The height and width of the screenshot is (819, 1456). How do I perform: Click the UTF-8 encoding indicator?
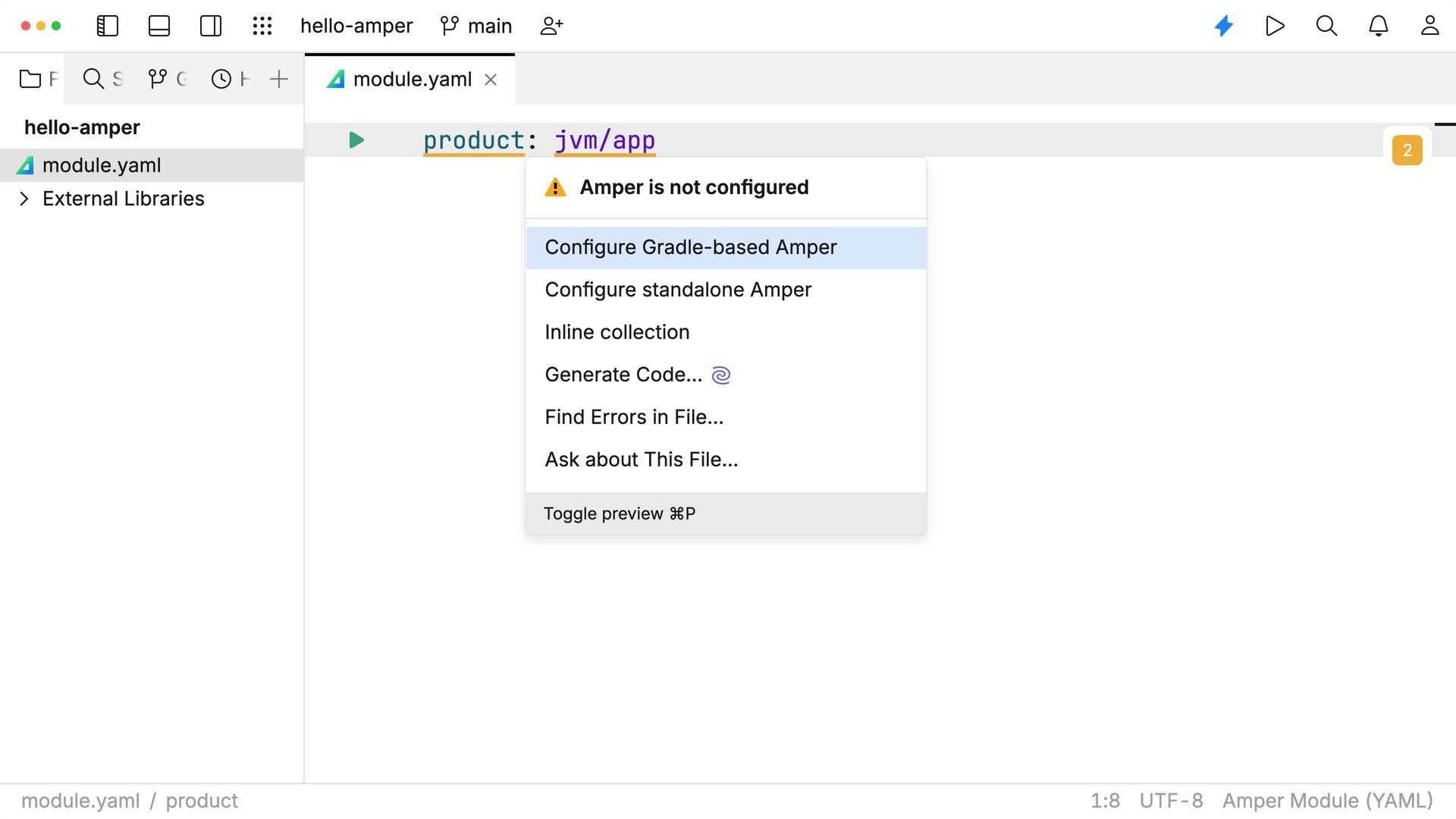pos(1171,801)
